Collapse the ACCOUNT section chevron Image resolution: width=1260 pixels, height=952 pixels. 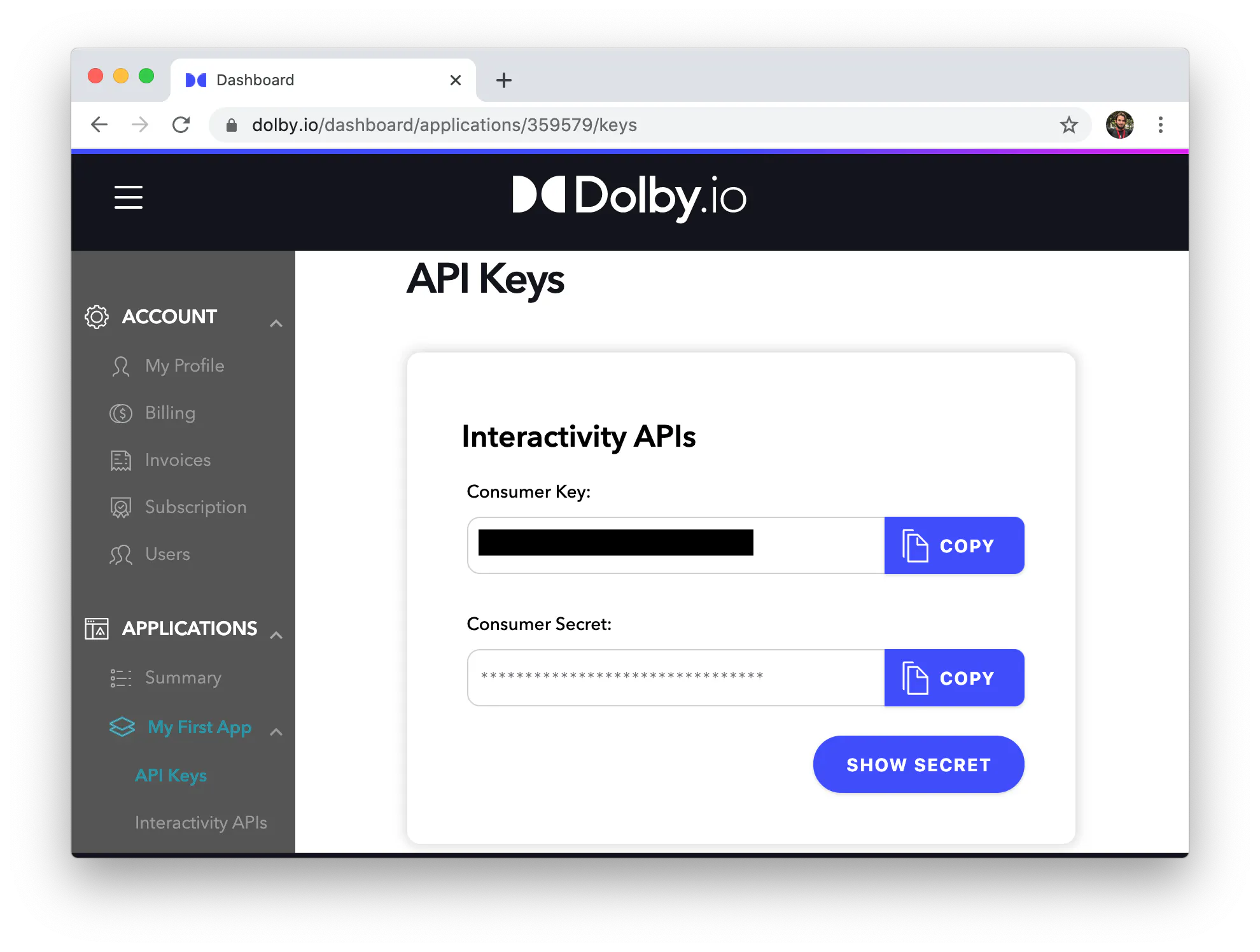tap(276, 323)
